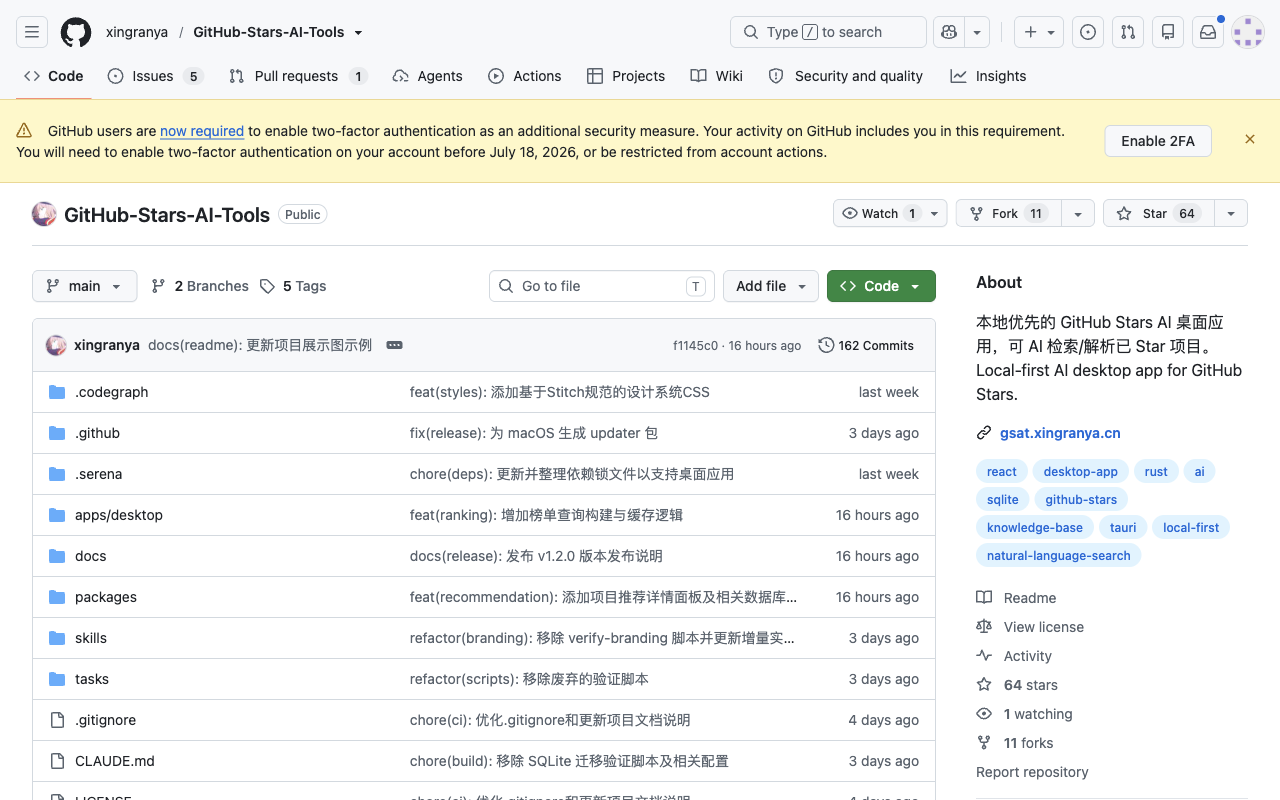Viewport: 1280px width, 800px height.
Task: Open the Add file dropdown
Action: point(771,286)
